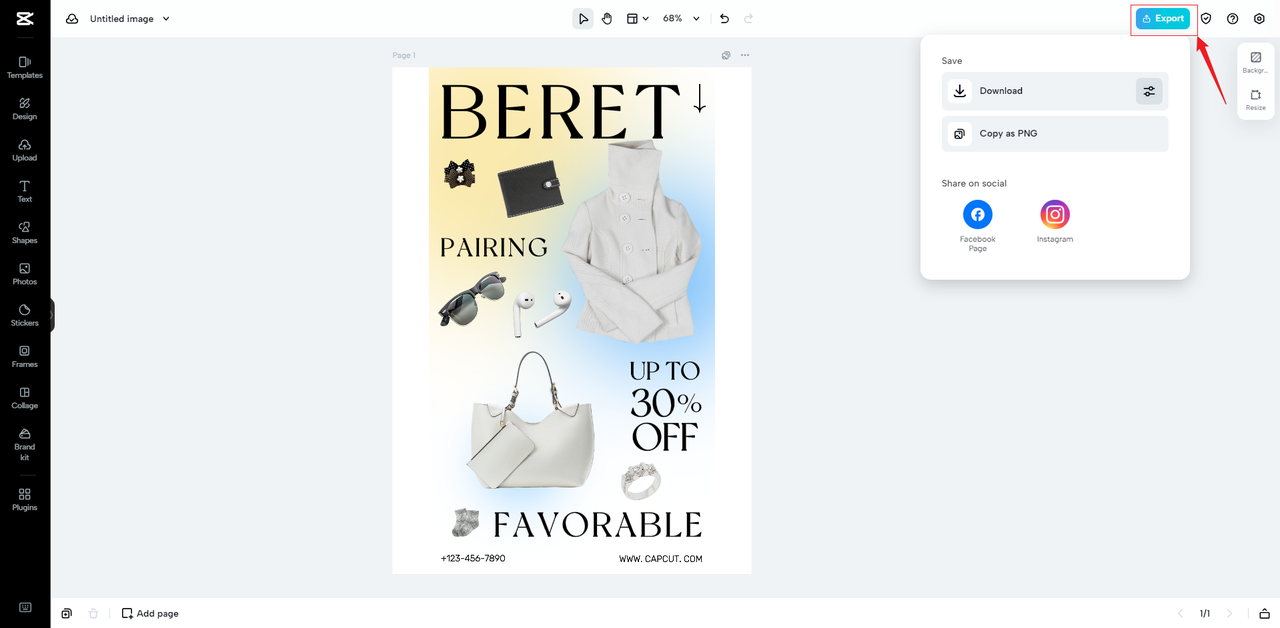Open the Frames panel
This screenshot has width=1280, height=628.
24,357
